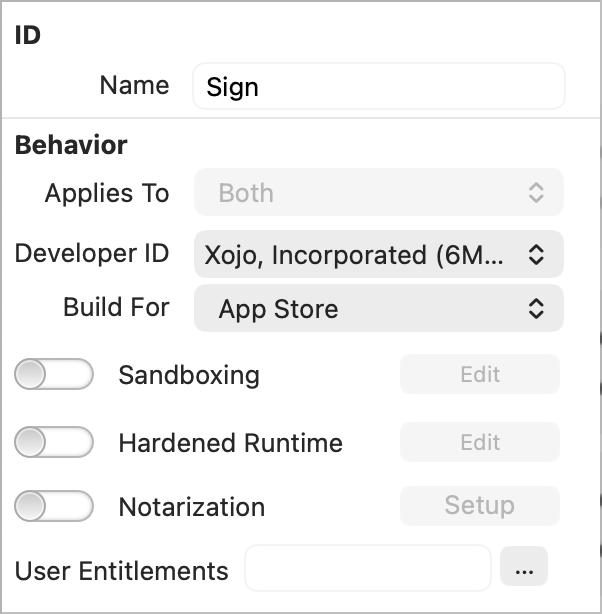This screenshot has width=602, height=614.
Task: Click the chevron arrows on Developer ID
Action: click(x=536, y=255)
